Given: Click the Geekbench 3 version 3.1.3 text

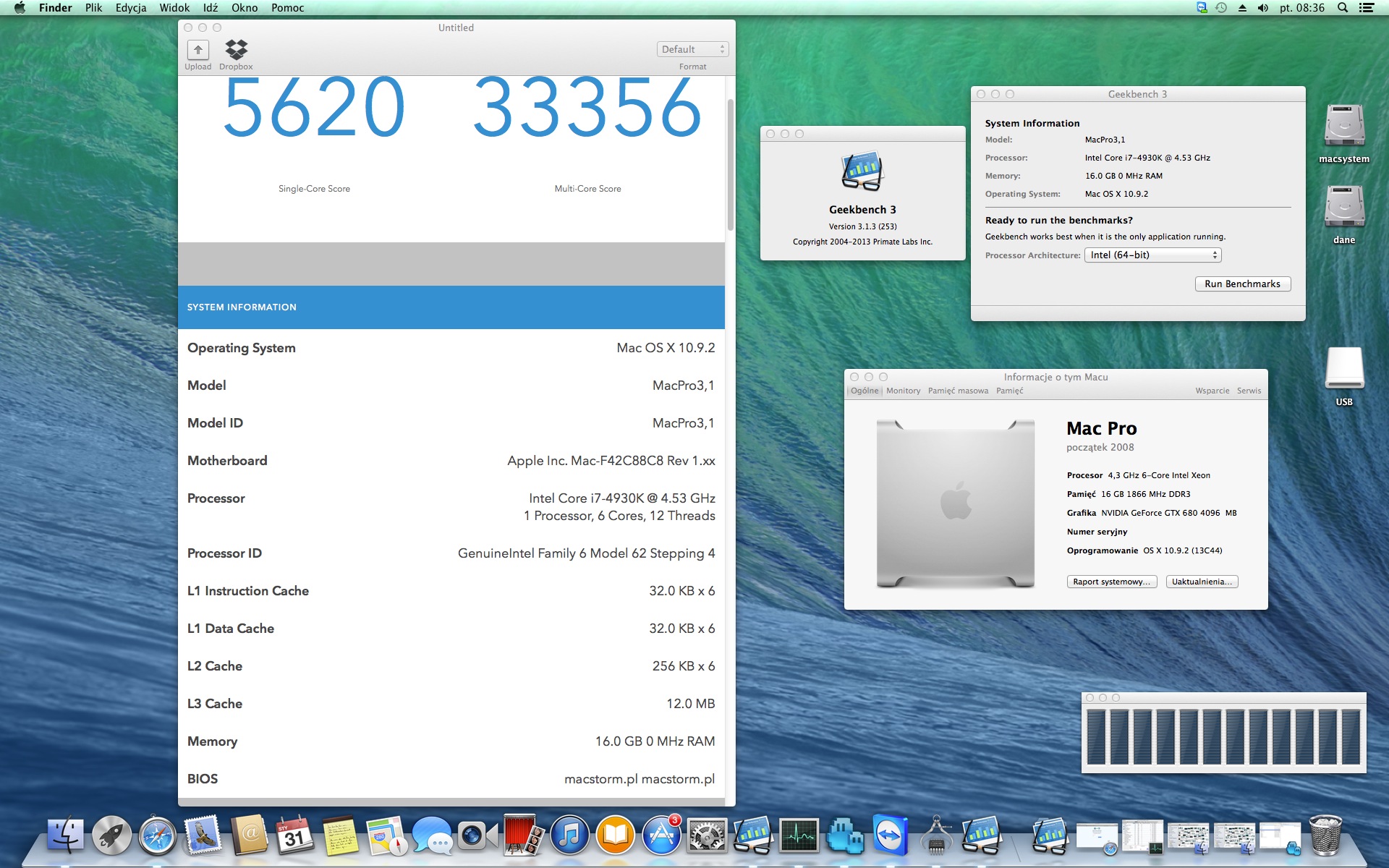Looking at the screenshot, I should [x=863, y=226].
